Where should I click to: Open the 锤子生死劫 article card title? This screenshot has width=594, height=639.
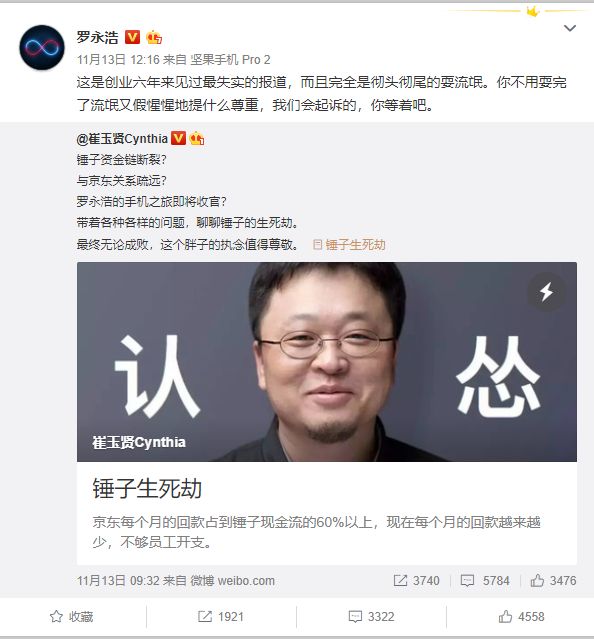pyautogui.click(x=147, y=488)
